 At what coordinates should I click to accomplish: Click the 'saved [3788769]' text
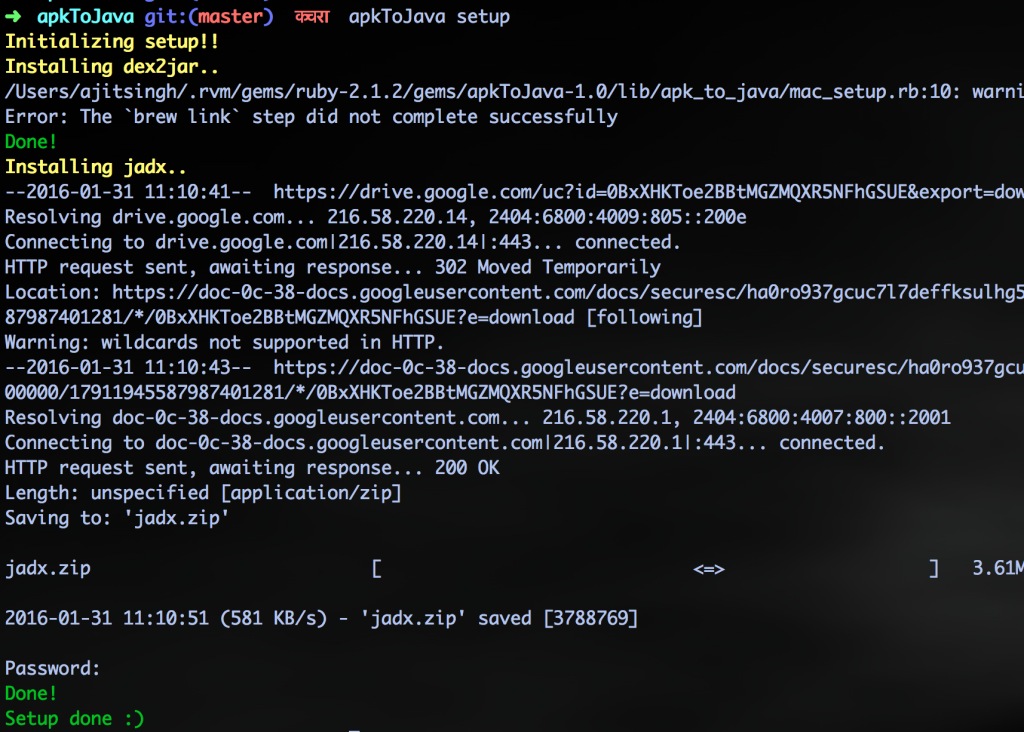click(x=558, y=618)
